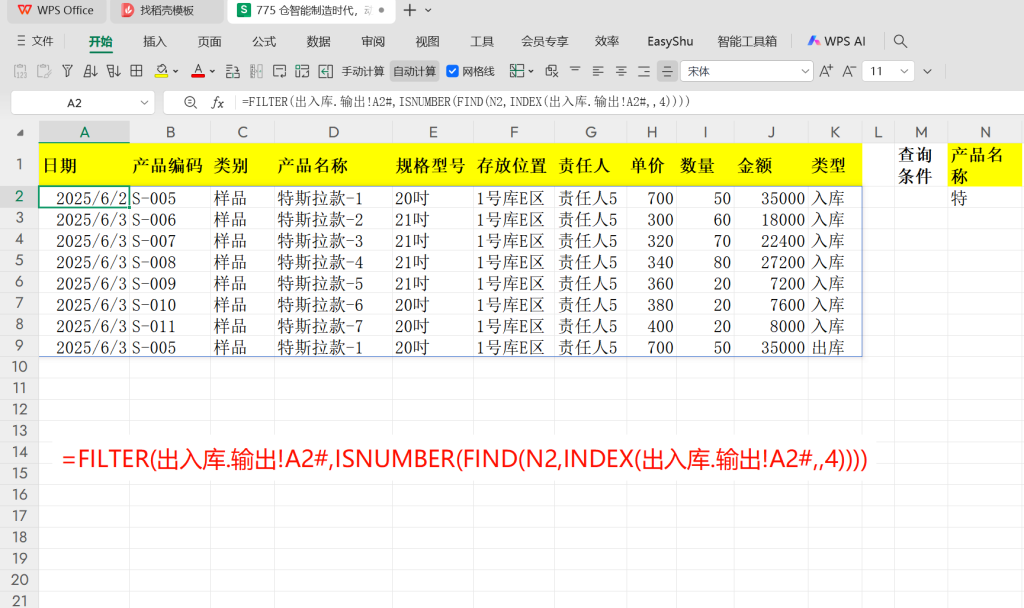Switch to the 公式 Formulas tab
Viewport: 1024px width, 608px height.
tap(264, 41)
